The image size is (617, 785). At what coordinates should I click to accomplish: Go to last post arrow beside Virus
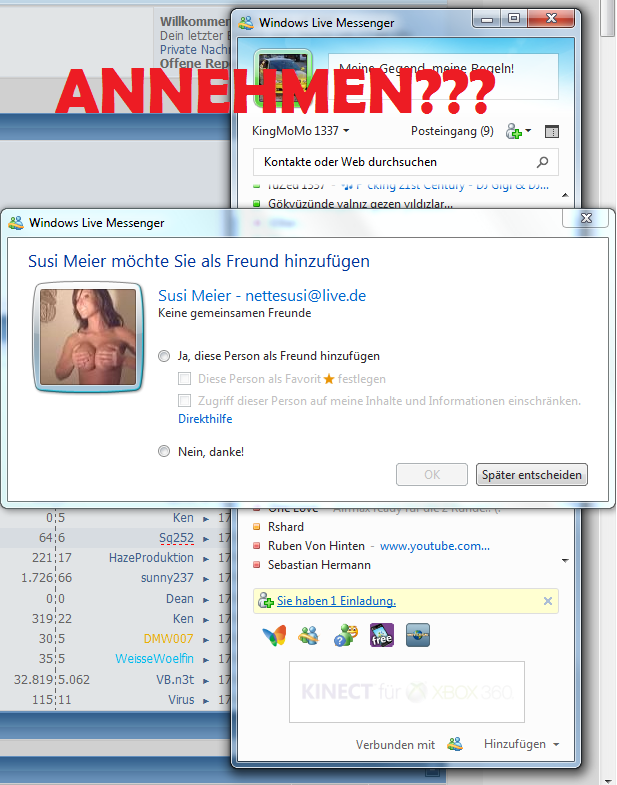pyautogui.click(x=206, y=700)
